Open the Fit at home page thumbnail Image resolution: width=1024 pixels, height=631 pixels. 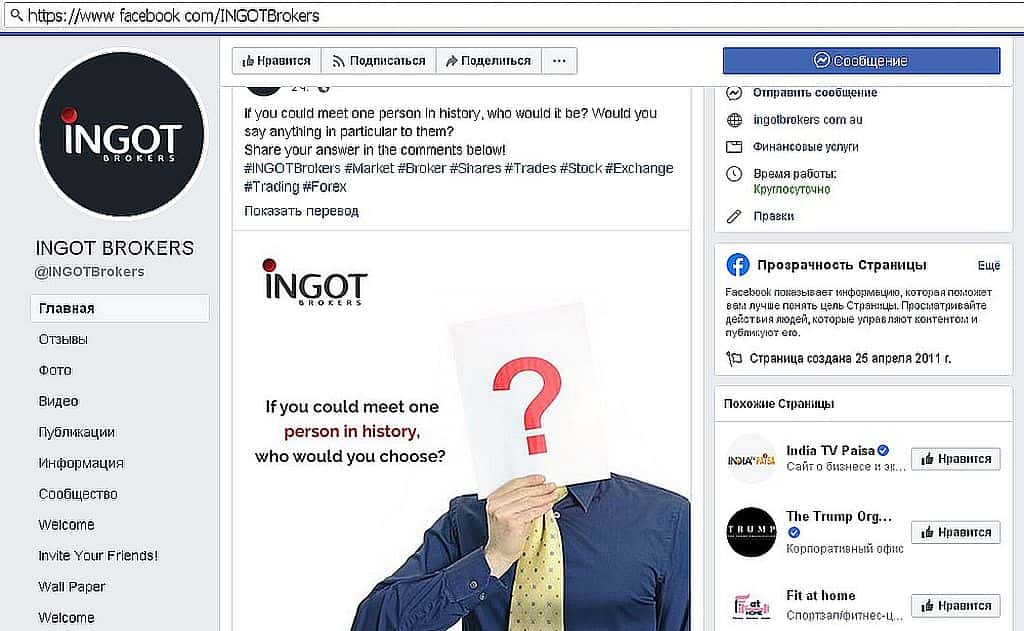tap(751, 606)
